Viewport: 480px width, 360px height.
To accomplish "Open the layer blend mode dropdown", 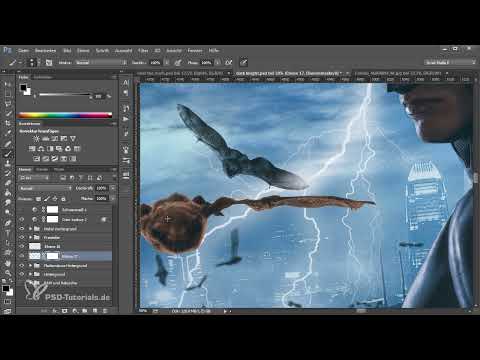I will pos(45,188).
